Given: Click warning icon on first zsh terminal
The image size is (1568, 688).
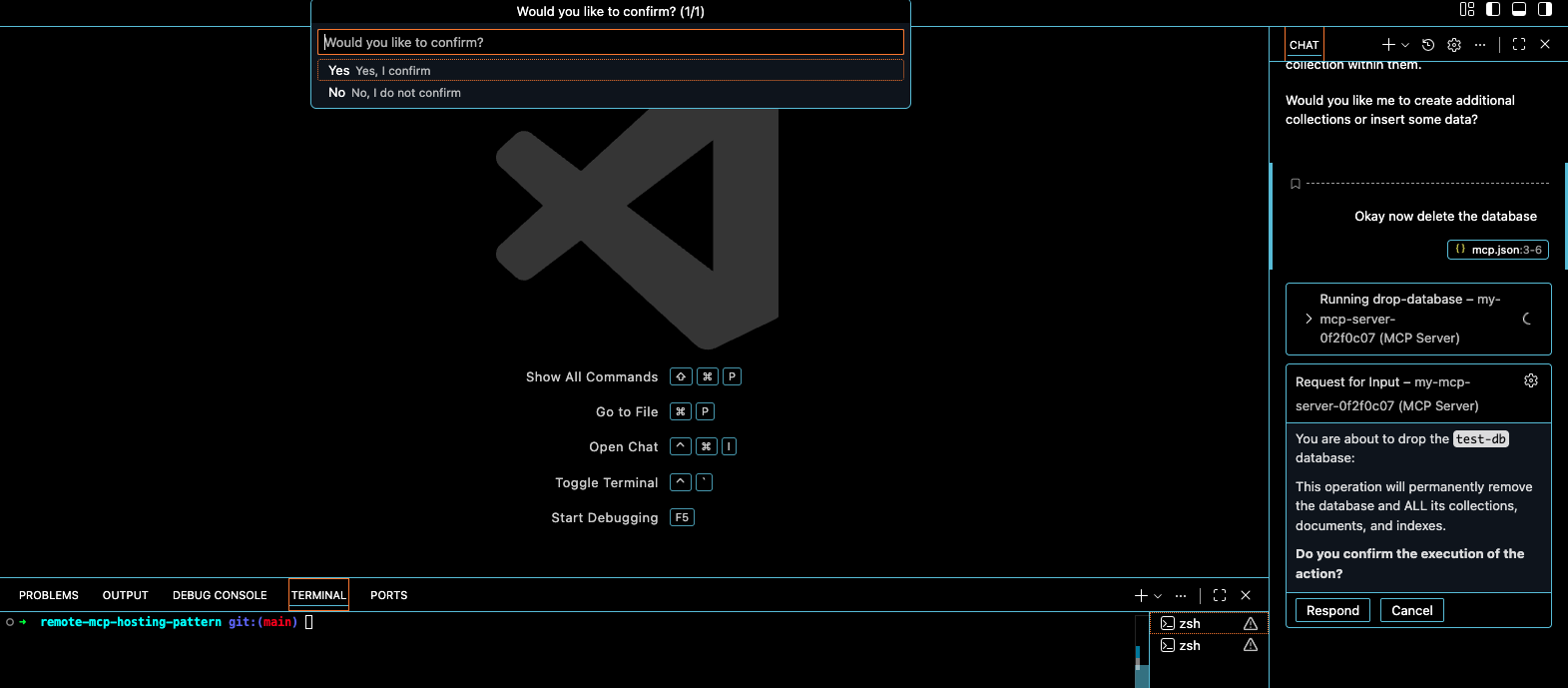Looking at the screenshot, I should click(1251, 623).
